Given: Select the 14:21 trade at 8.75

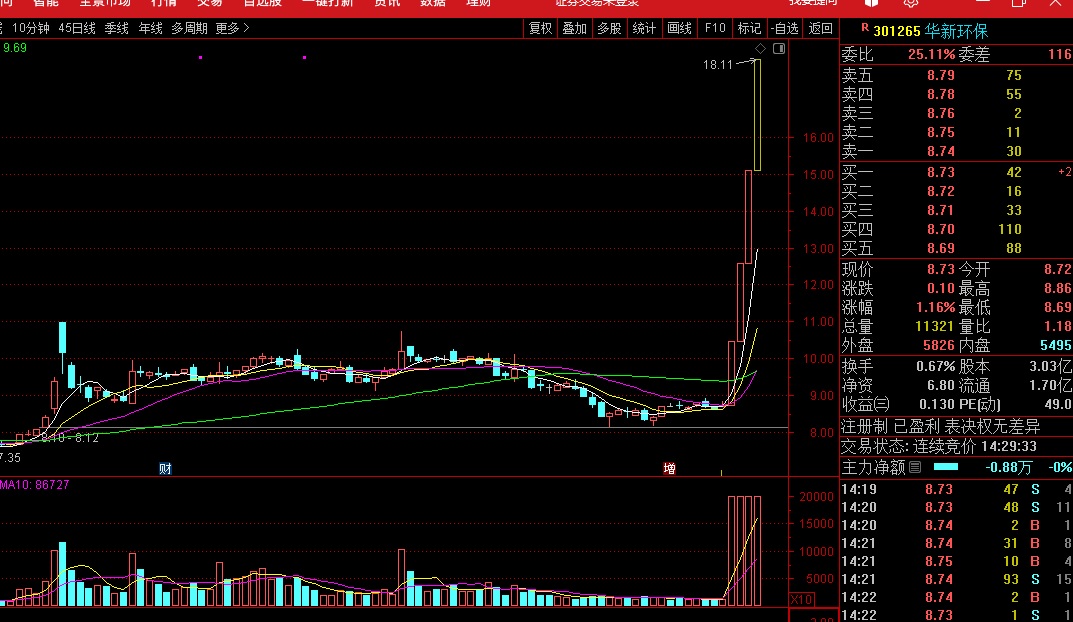Looking at the screenshot, I should (x=956, y=561).
